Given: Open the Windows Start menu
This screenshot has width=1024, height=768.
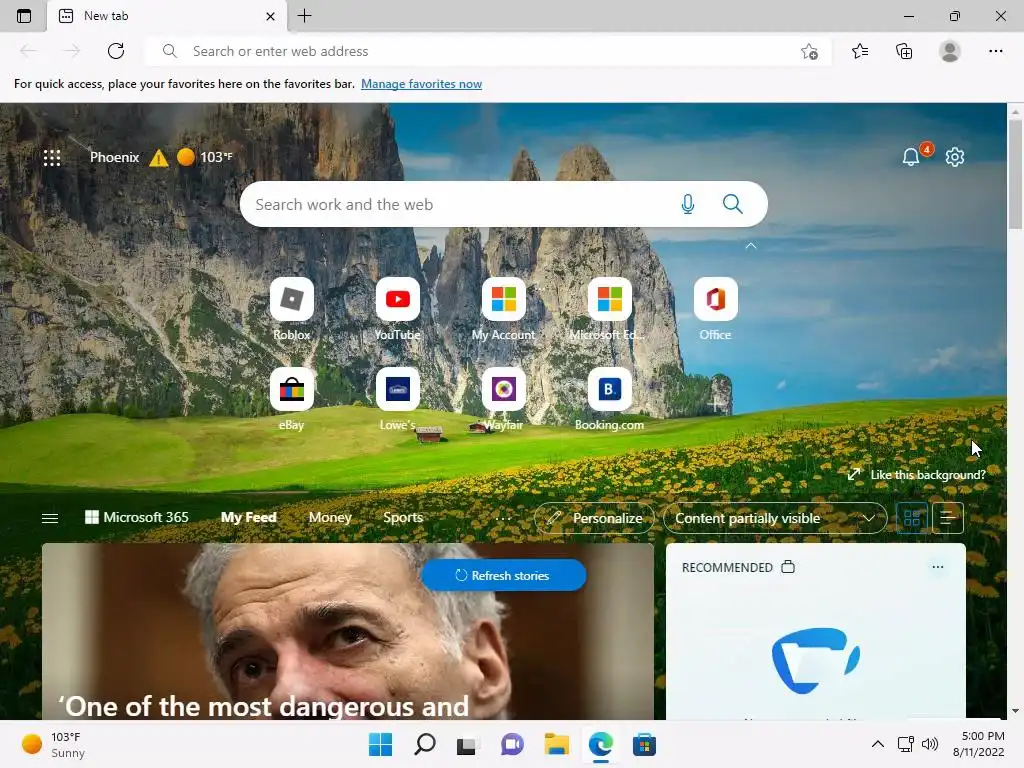Looking at the screenshot, I should [x=380, y=744].
